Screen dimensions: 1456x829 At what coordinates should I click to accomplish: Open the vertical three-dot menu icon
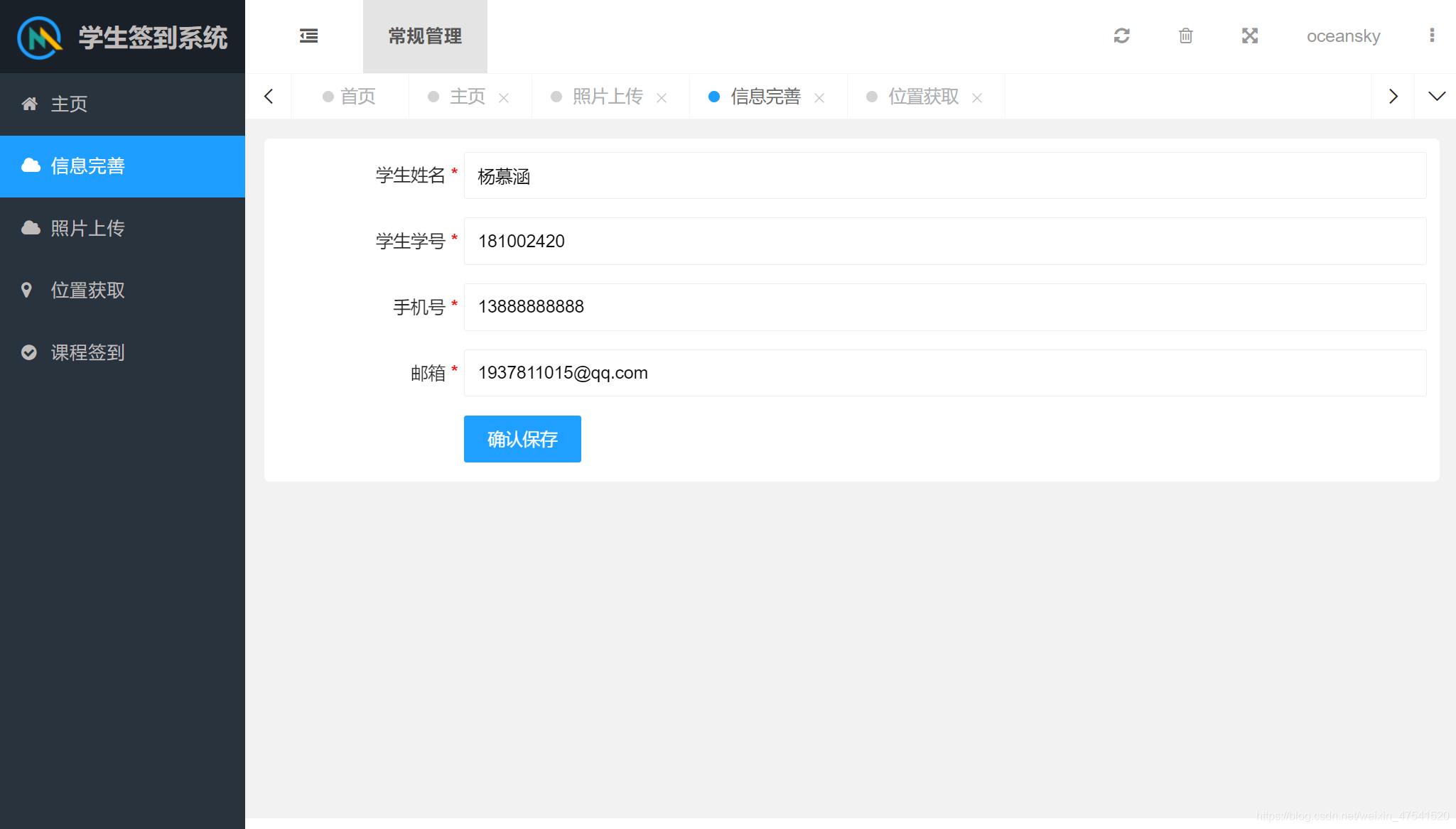point(1432,36)
